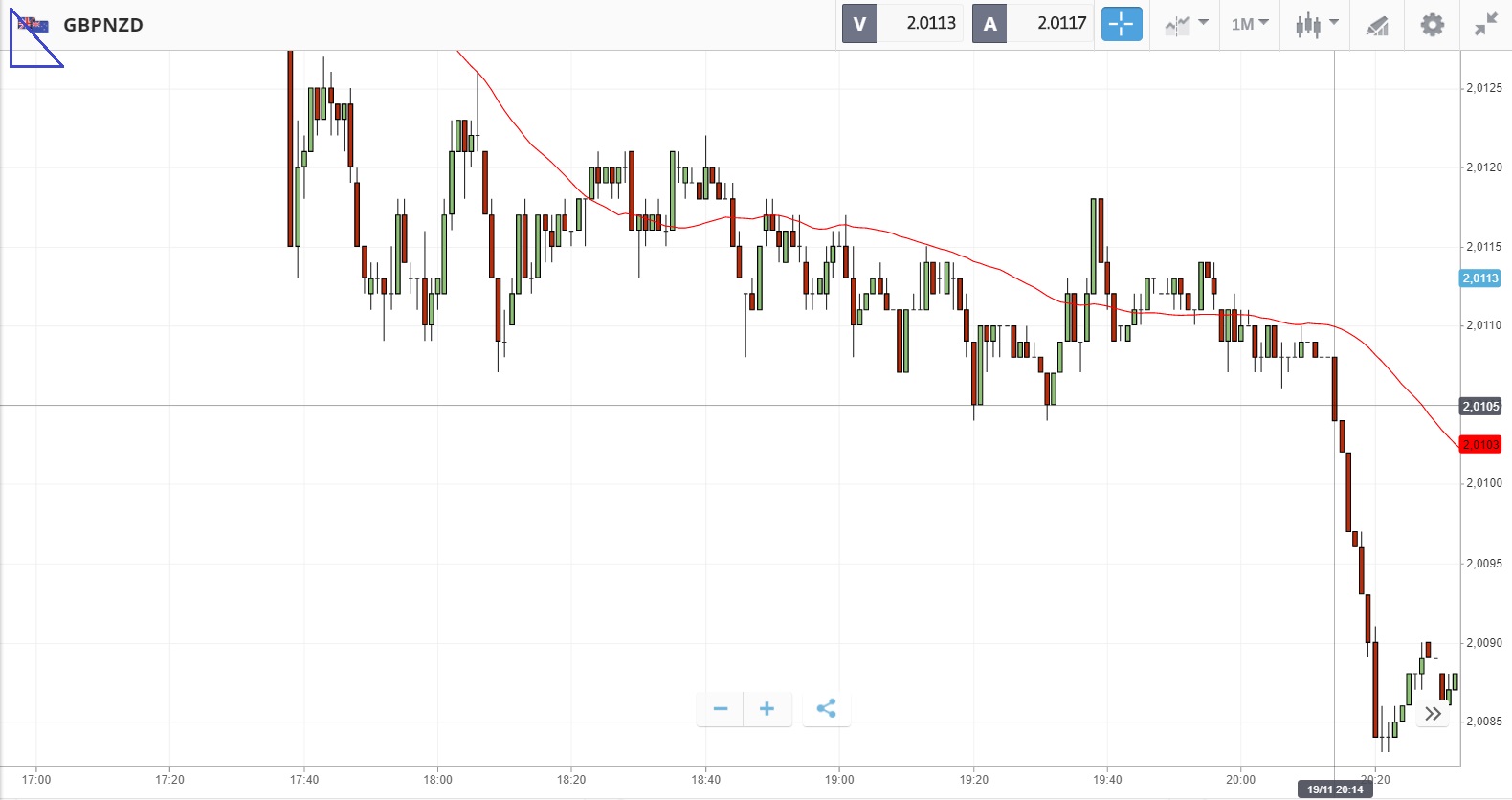1512x800 pixels.
Task: Click the GBPNZD flag icon
Action: pyautogui.click(x=33, y=25)
